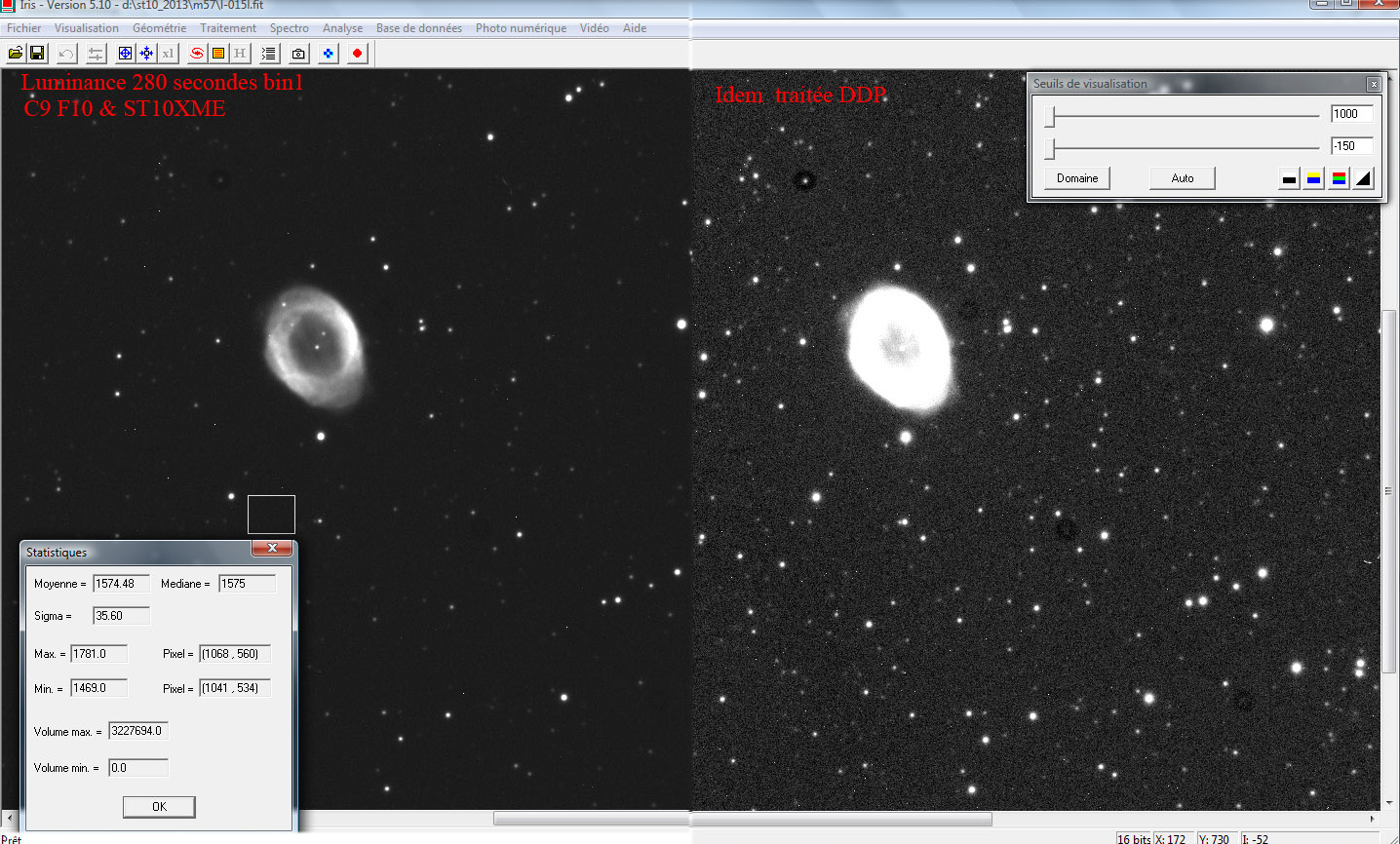Viewport: 1400px width, 844px height.
Task: Reset zoom with the x1 toolbar button
Action: click(168, 54)
